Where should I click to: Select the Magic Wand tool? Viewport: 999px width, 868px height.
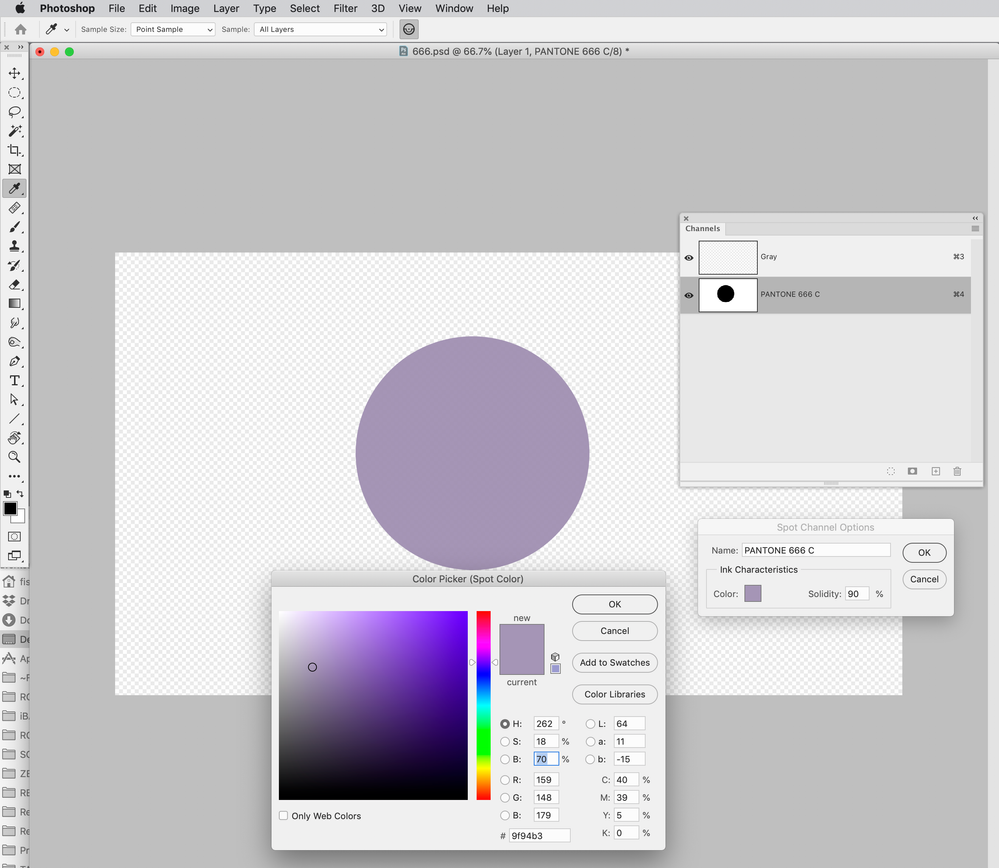[14, 131]
